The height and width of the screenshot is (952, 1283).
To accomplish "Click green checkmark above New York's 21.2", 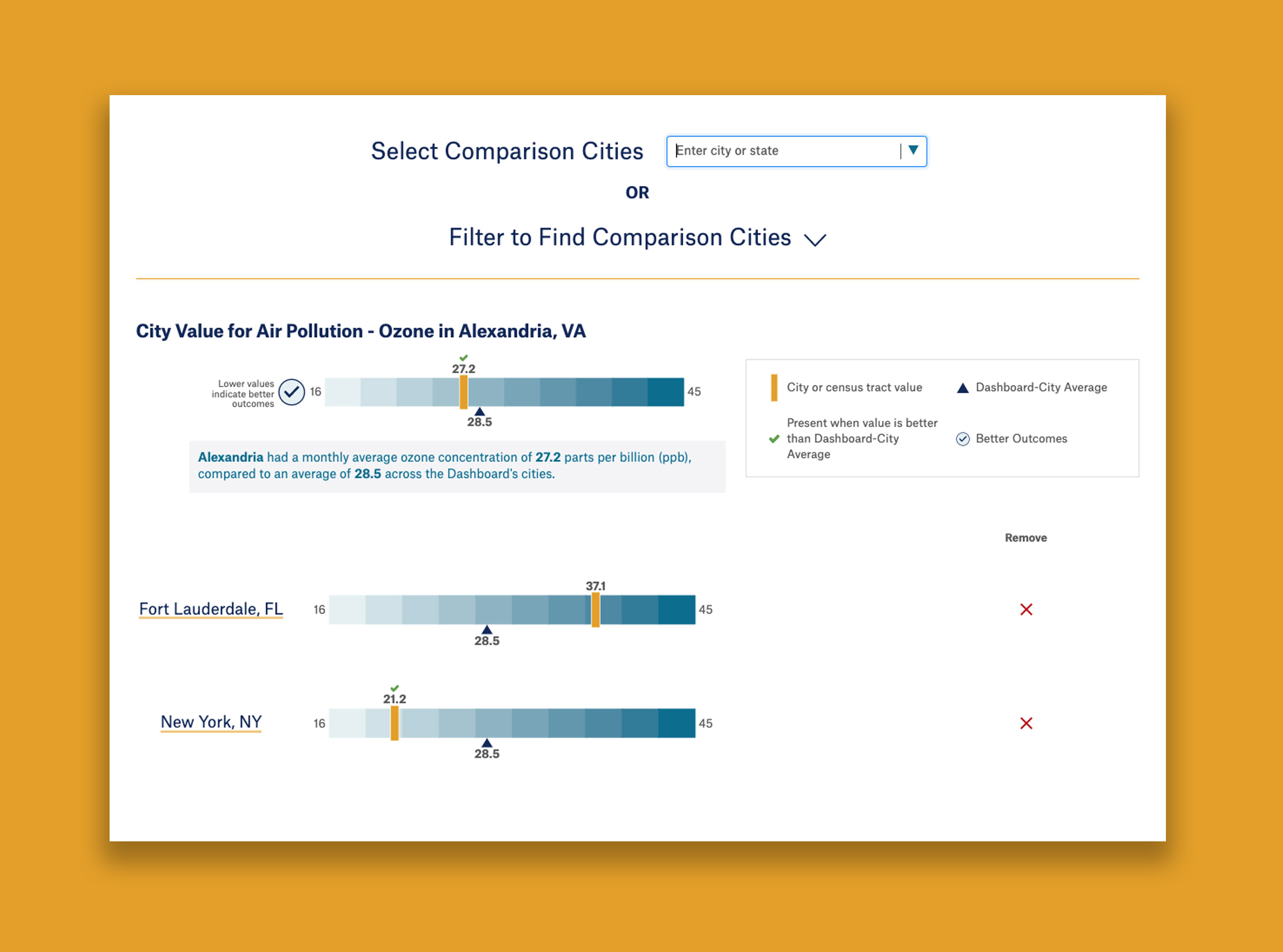I will point(395,688).
